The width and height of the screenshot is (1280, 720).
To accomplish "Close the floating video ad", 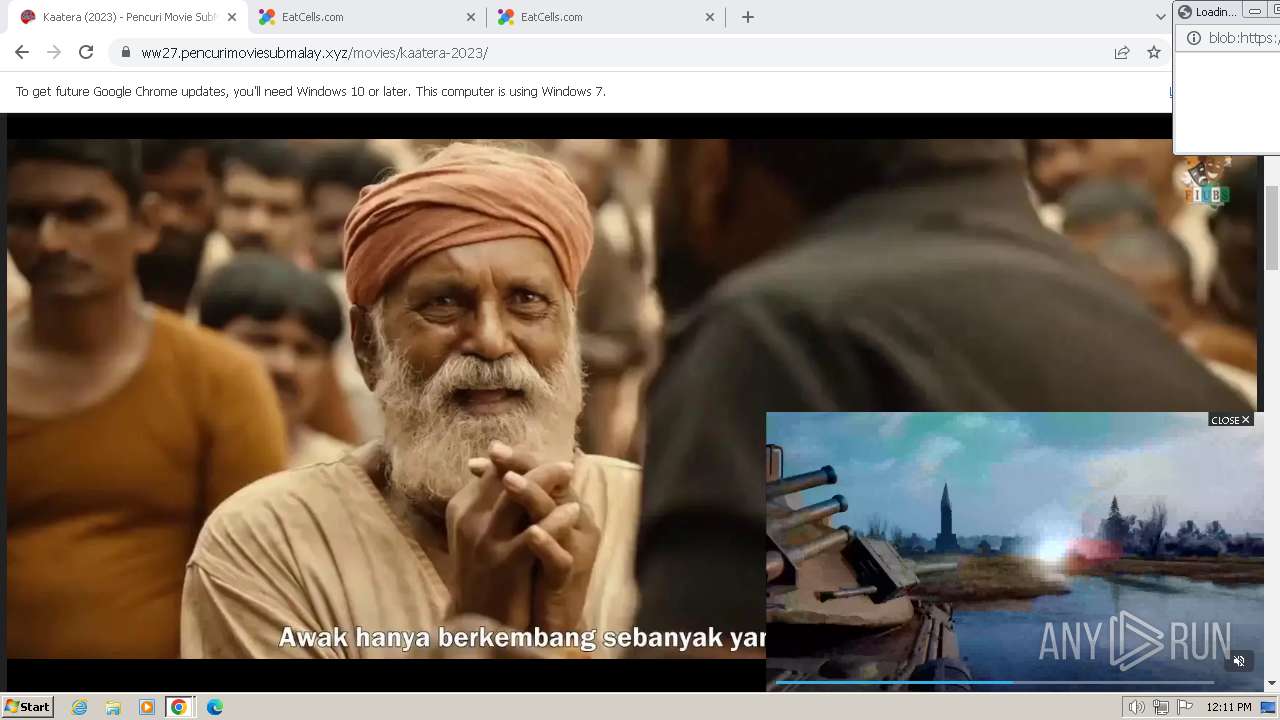I will pyautogui.click(x=1230, y=420).
